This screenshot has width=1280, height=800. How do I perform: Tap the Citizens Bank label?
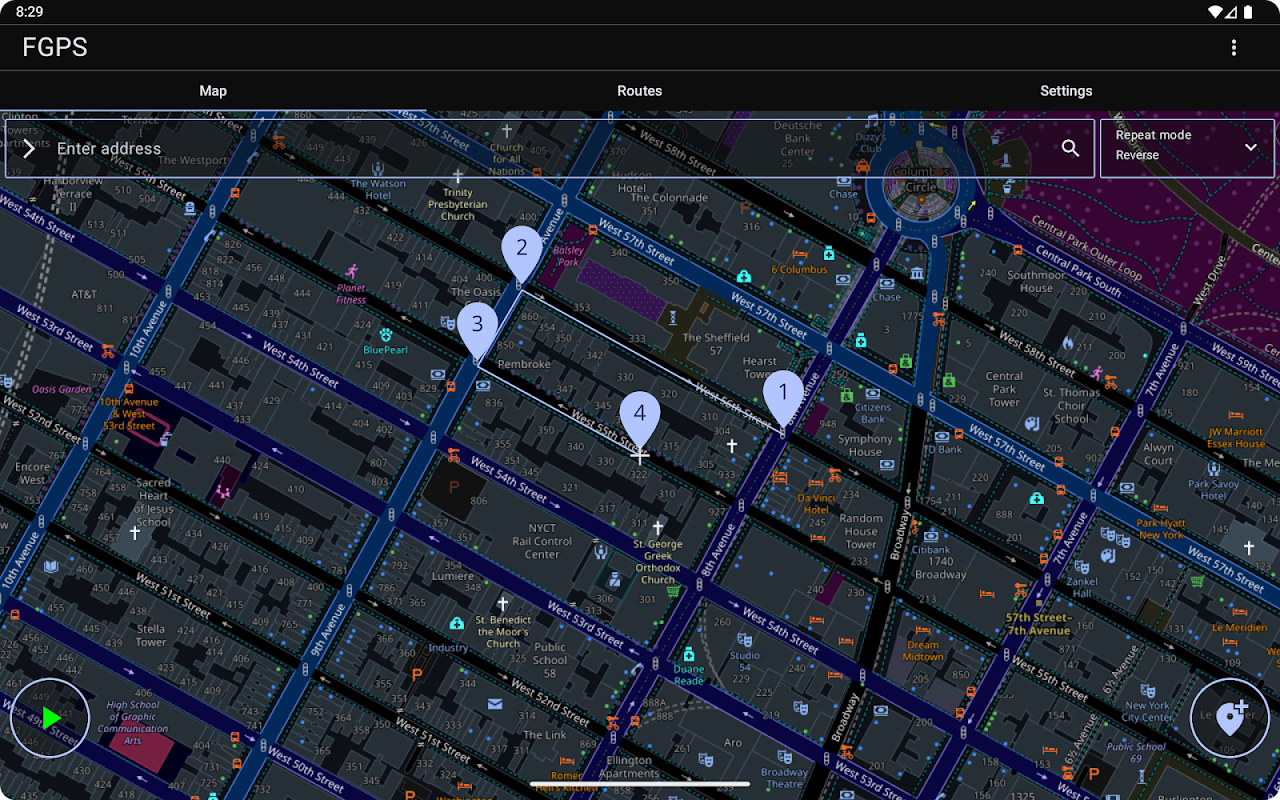pos(873,413)
